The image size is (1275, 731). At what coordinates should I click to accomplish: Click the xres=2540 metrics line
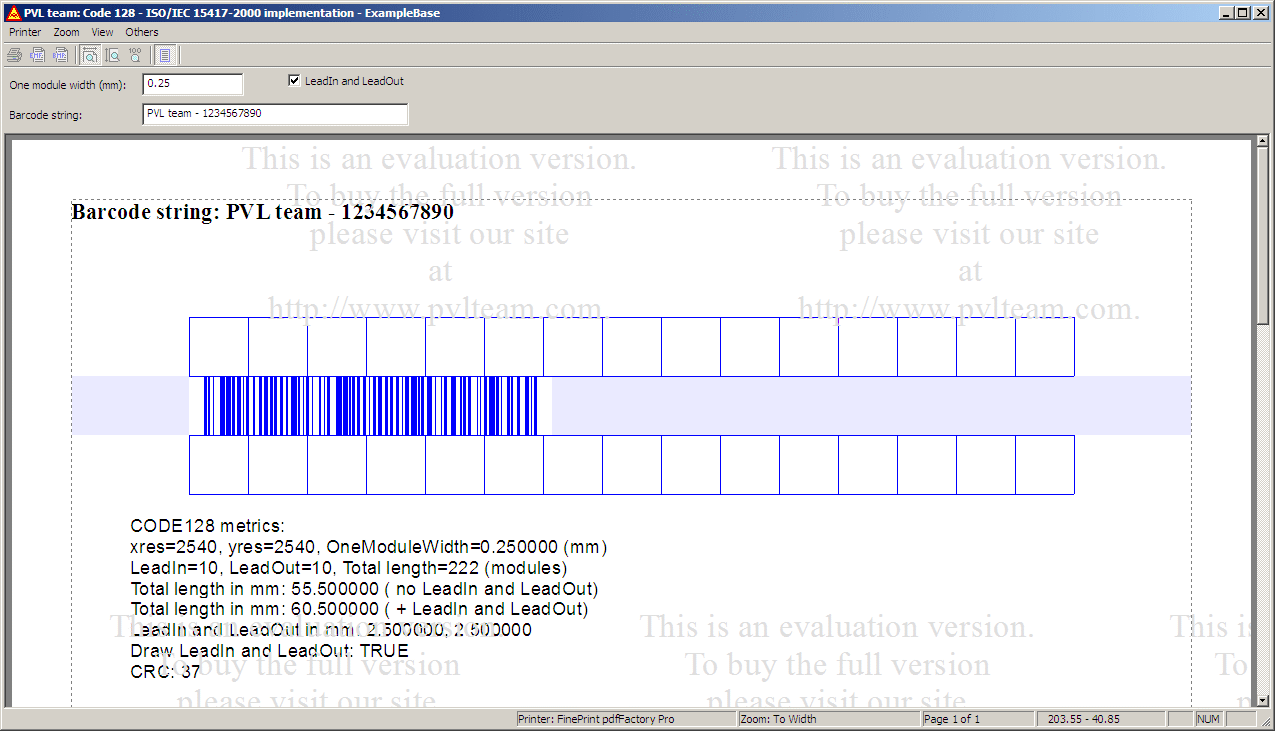click(369, 547)
